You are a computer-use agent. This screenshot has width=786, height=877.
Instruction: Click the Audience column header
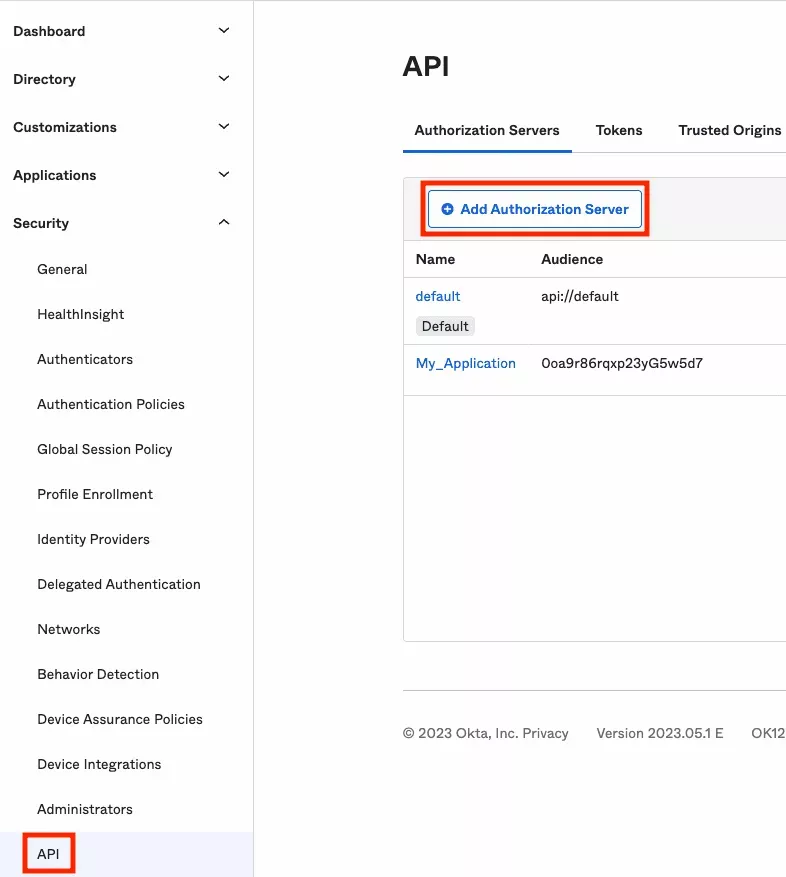(572, 260)
